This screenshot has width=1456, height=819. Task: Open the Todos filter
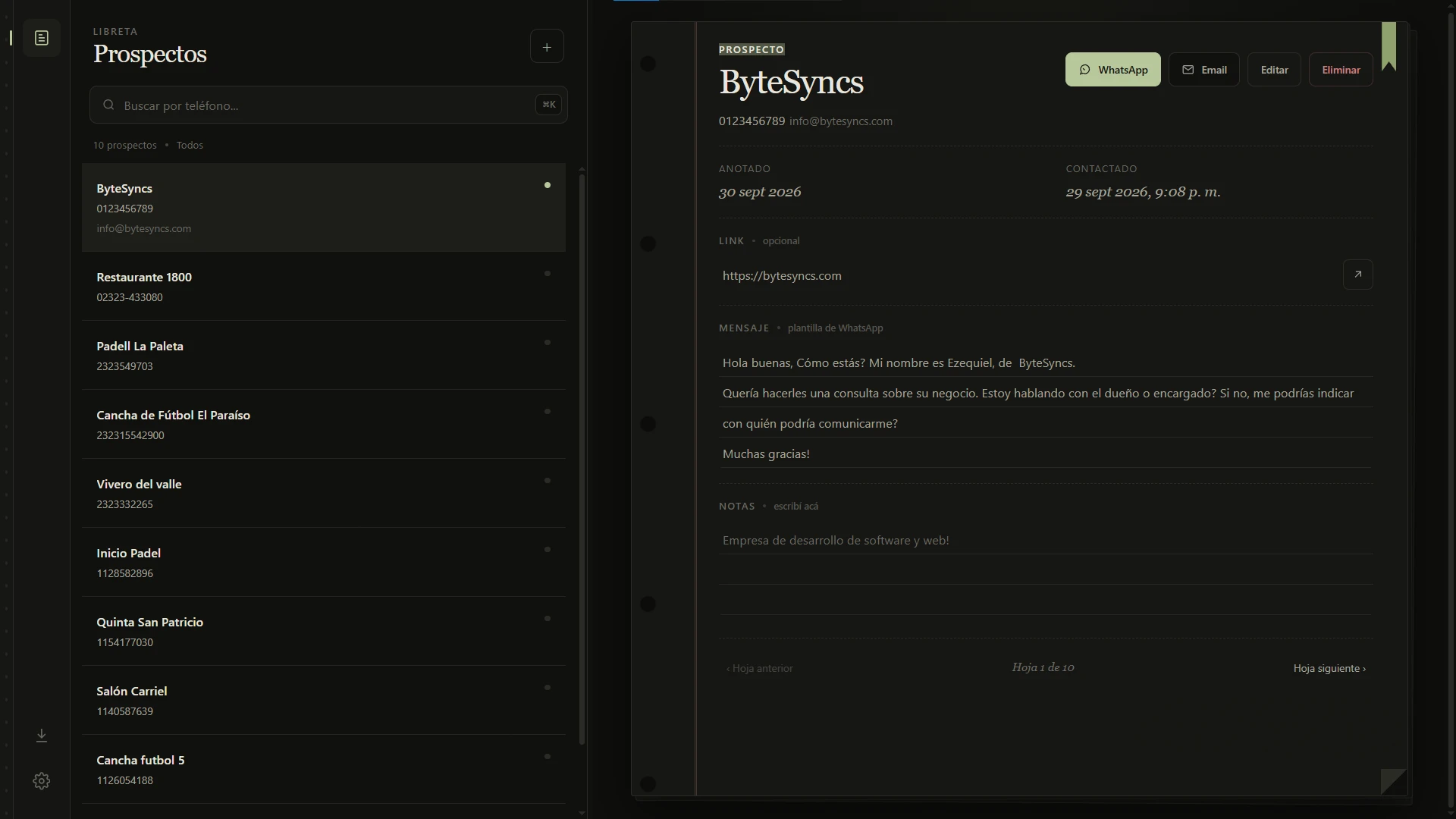click(x=190, y=145)
